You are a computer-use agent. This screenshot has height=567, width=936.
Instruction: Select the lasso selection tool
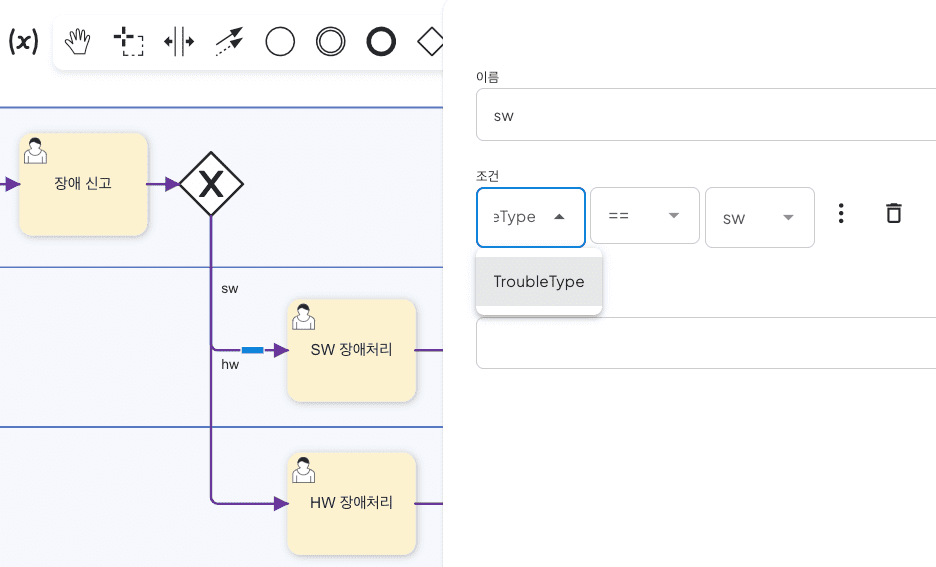(x=128, y=42)
